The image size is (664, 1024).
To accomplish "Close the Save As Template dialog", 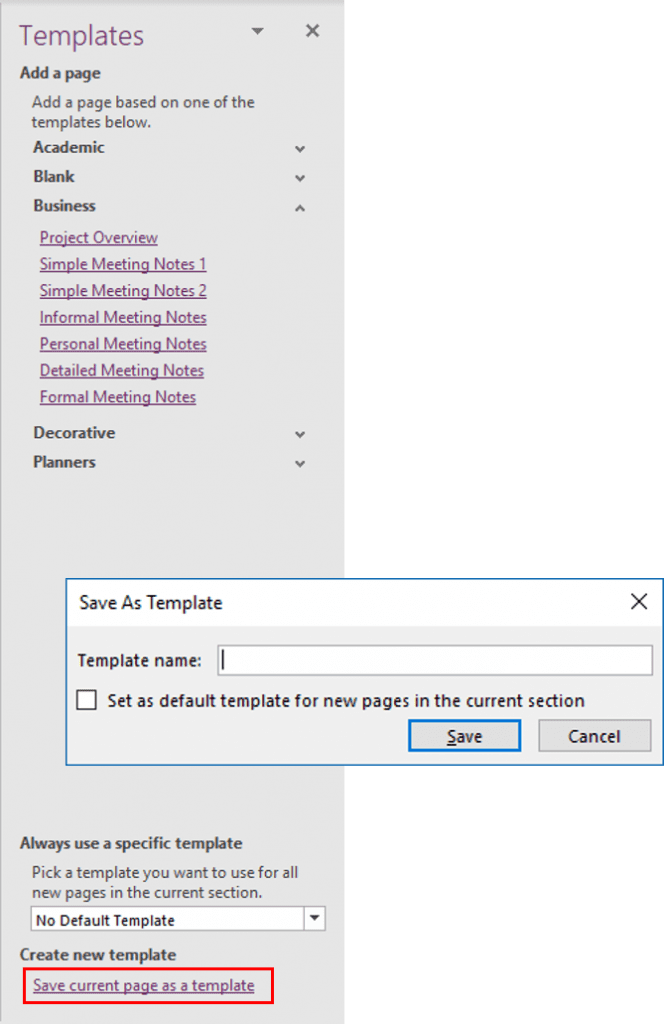I will click(638, 601).
